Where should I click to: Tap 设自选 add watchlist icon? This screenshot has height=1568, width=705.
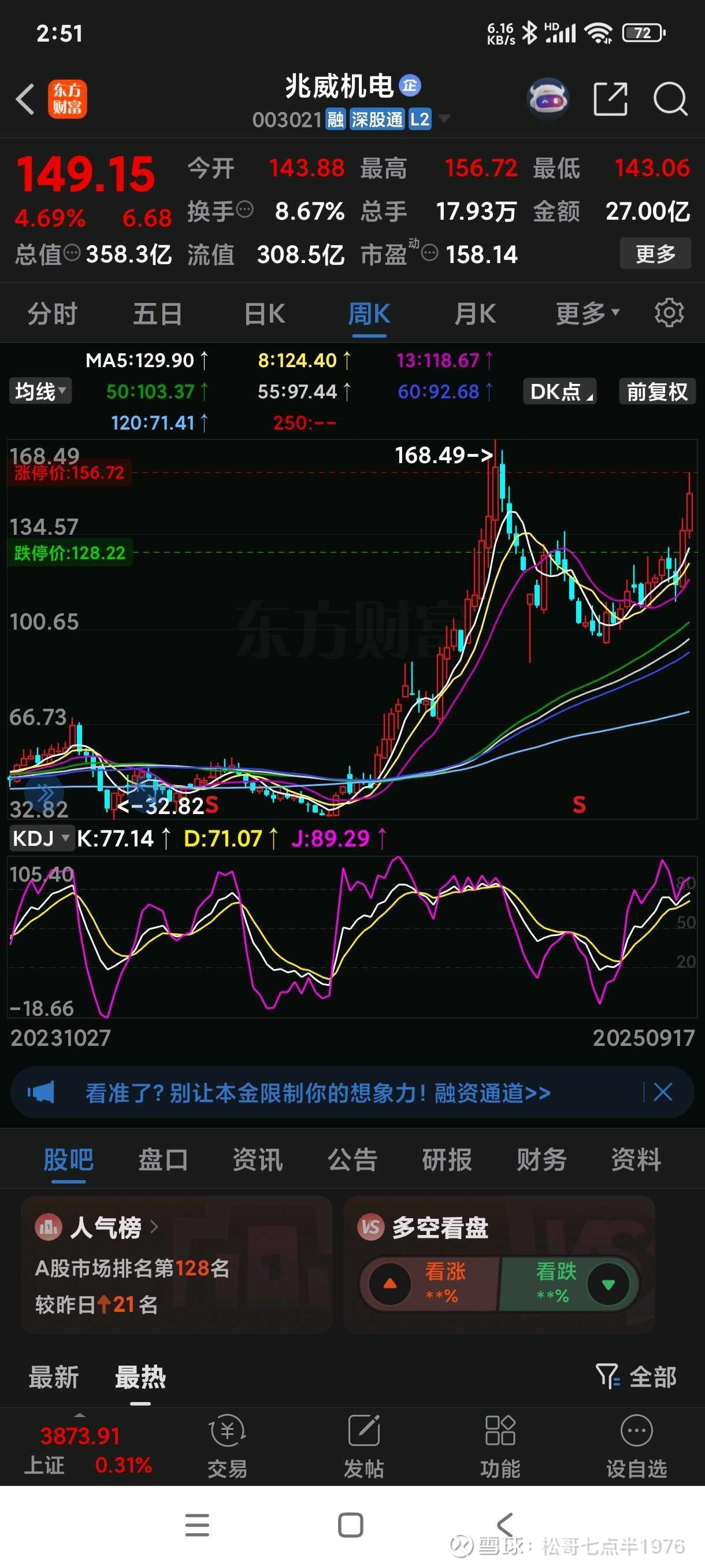636,1447
